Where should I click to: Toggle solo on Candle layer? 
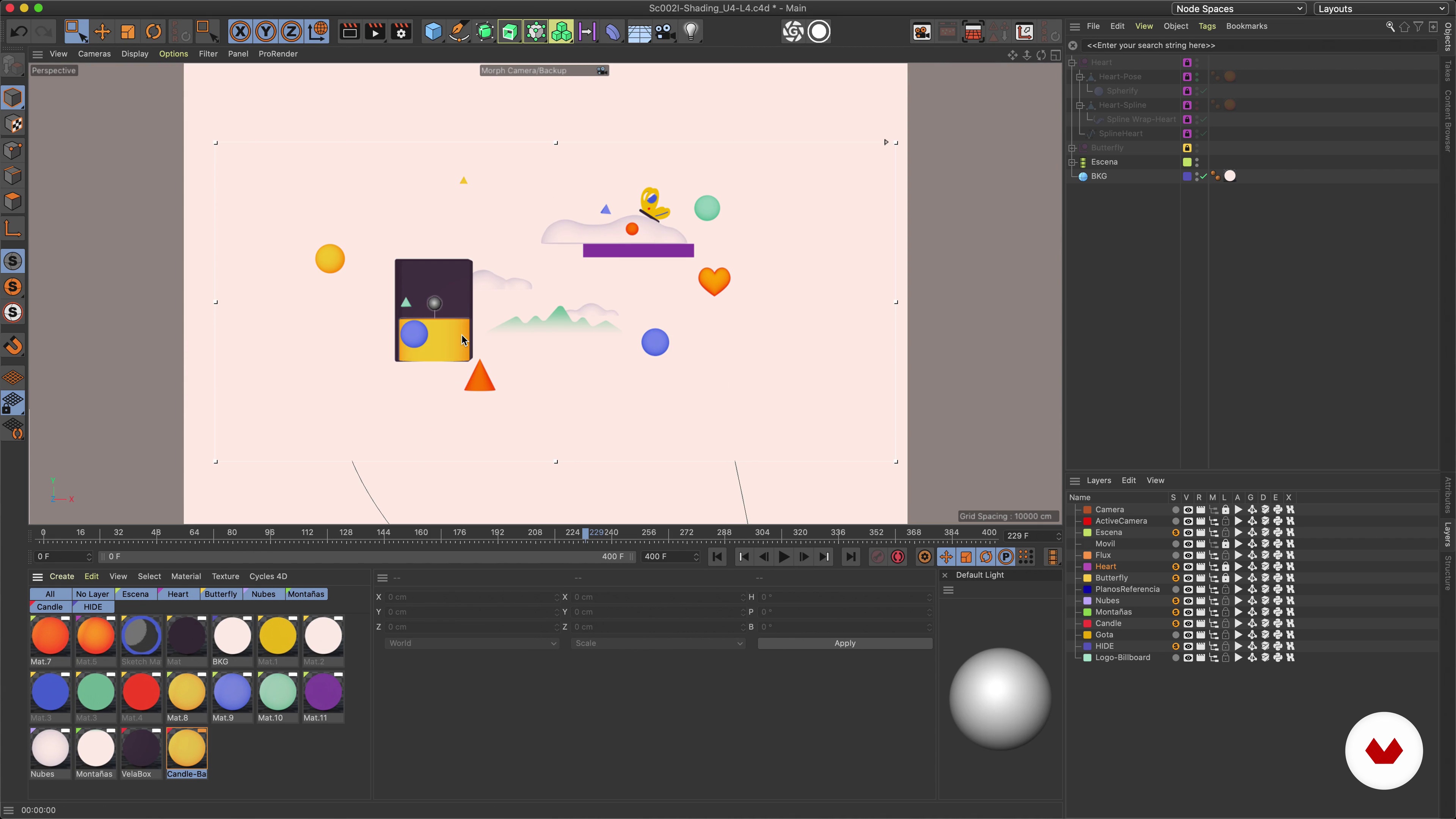coord(1176,623)
